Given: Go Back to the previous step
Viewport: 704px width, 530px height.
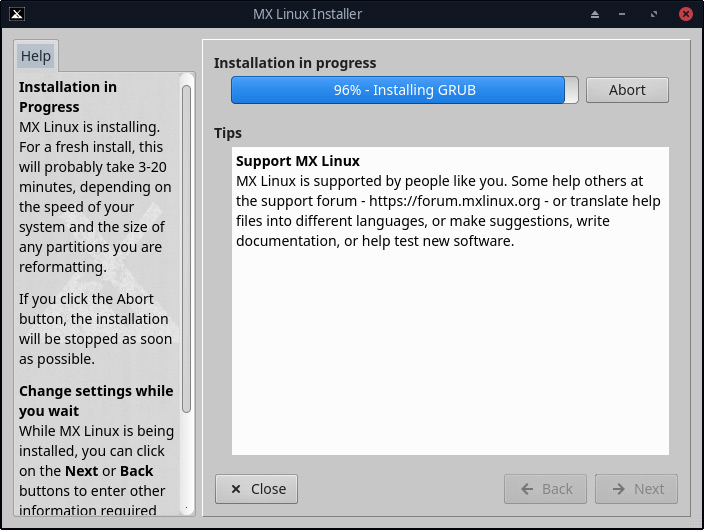Looking at the screenshot, I should coord(546,489).
